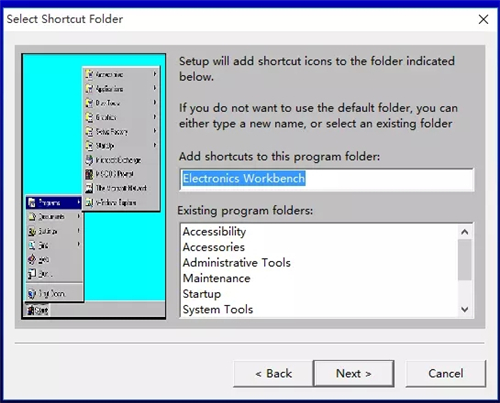This screenshot has height=403, width=500.
Task: Click the Next > button
Action: tap(354, 373)
